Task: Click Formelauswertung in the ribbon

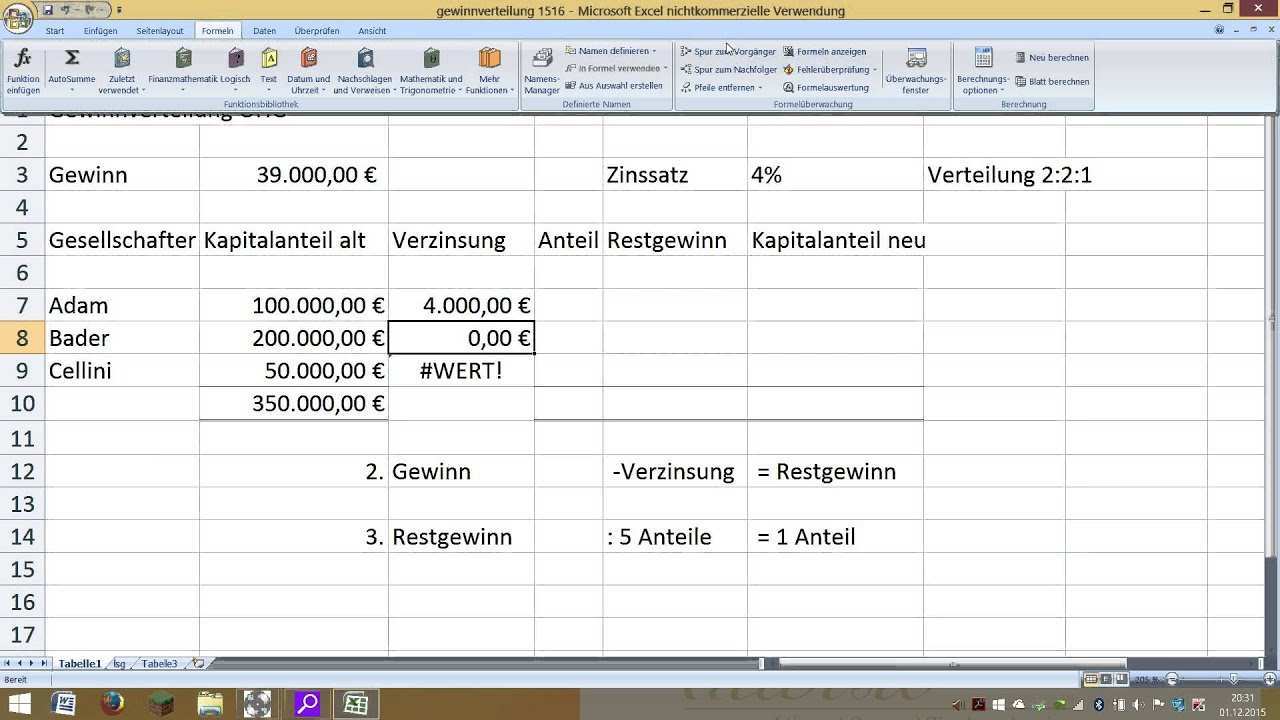Action: point(832,88)
